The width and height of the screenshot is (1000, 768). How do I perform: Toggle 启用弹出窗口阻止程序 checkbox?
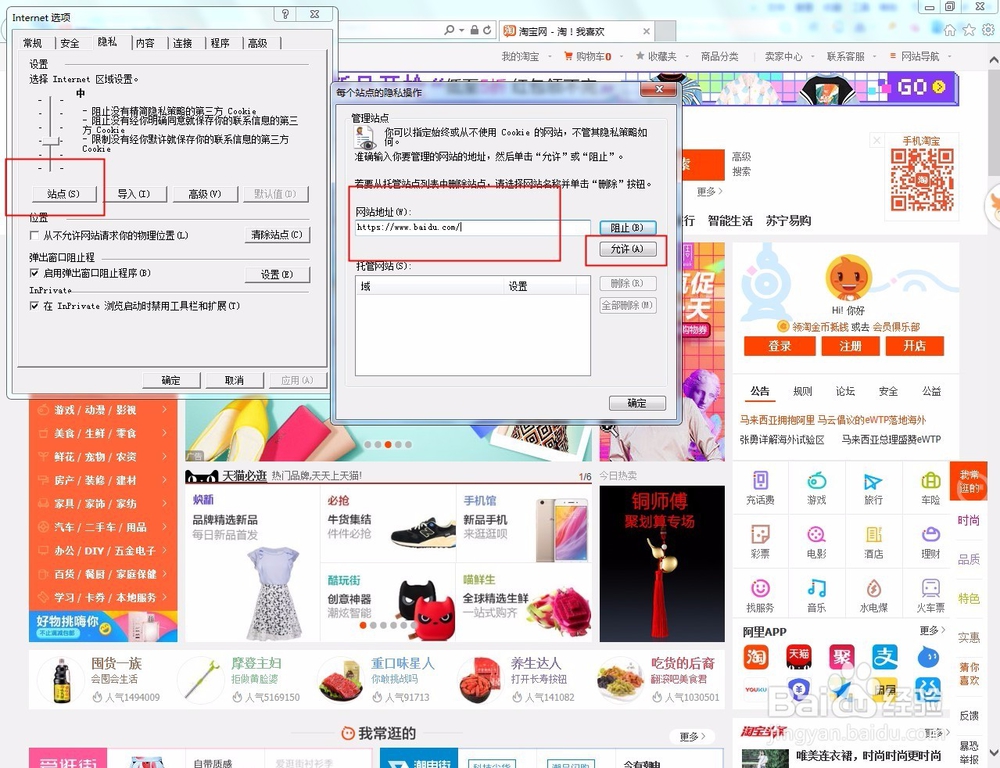coord(34,273)
